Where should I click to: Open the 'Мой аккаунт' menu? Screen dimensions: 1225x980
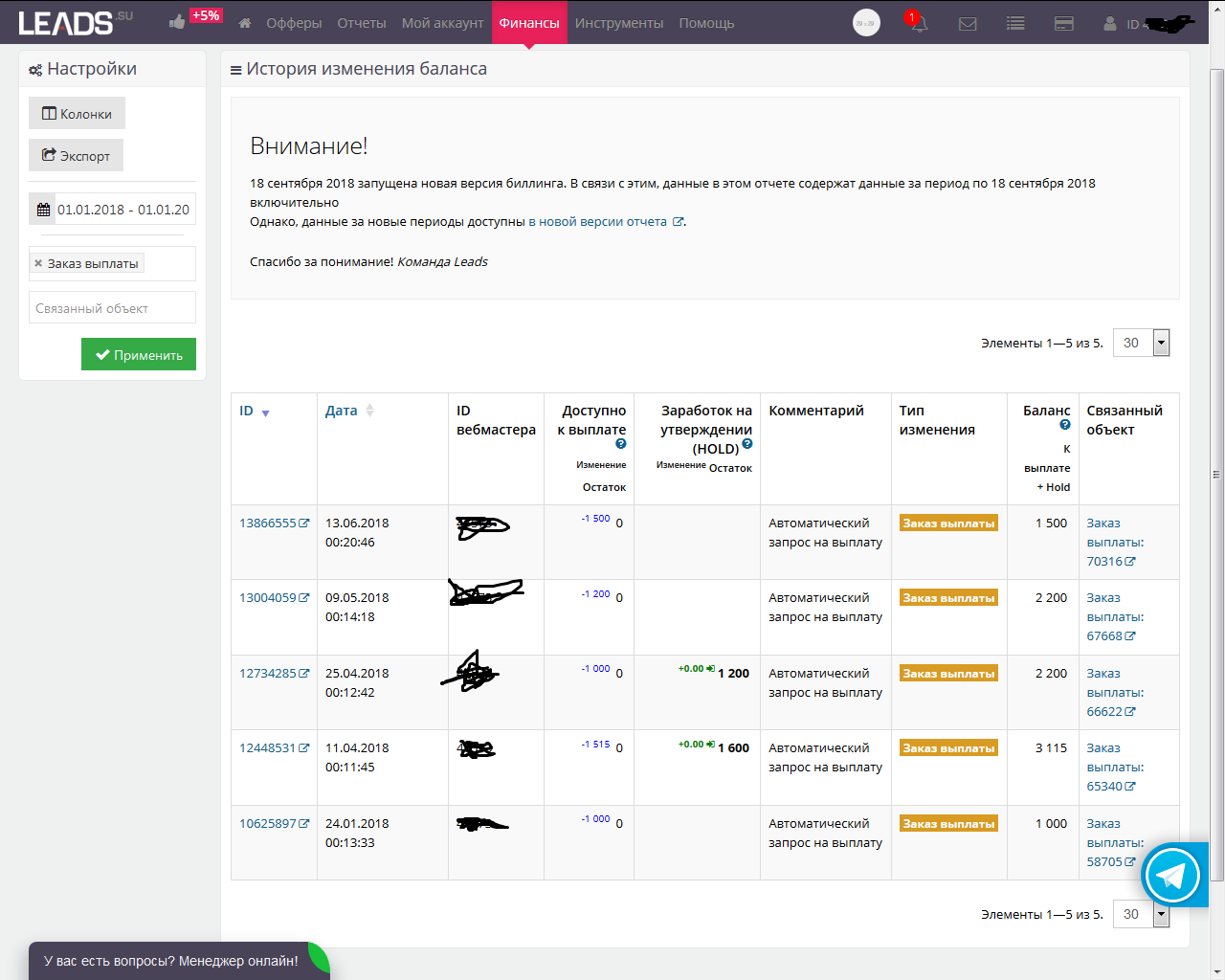coord(443,23)
